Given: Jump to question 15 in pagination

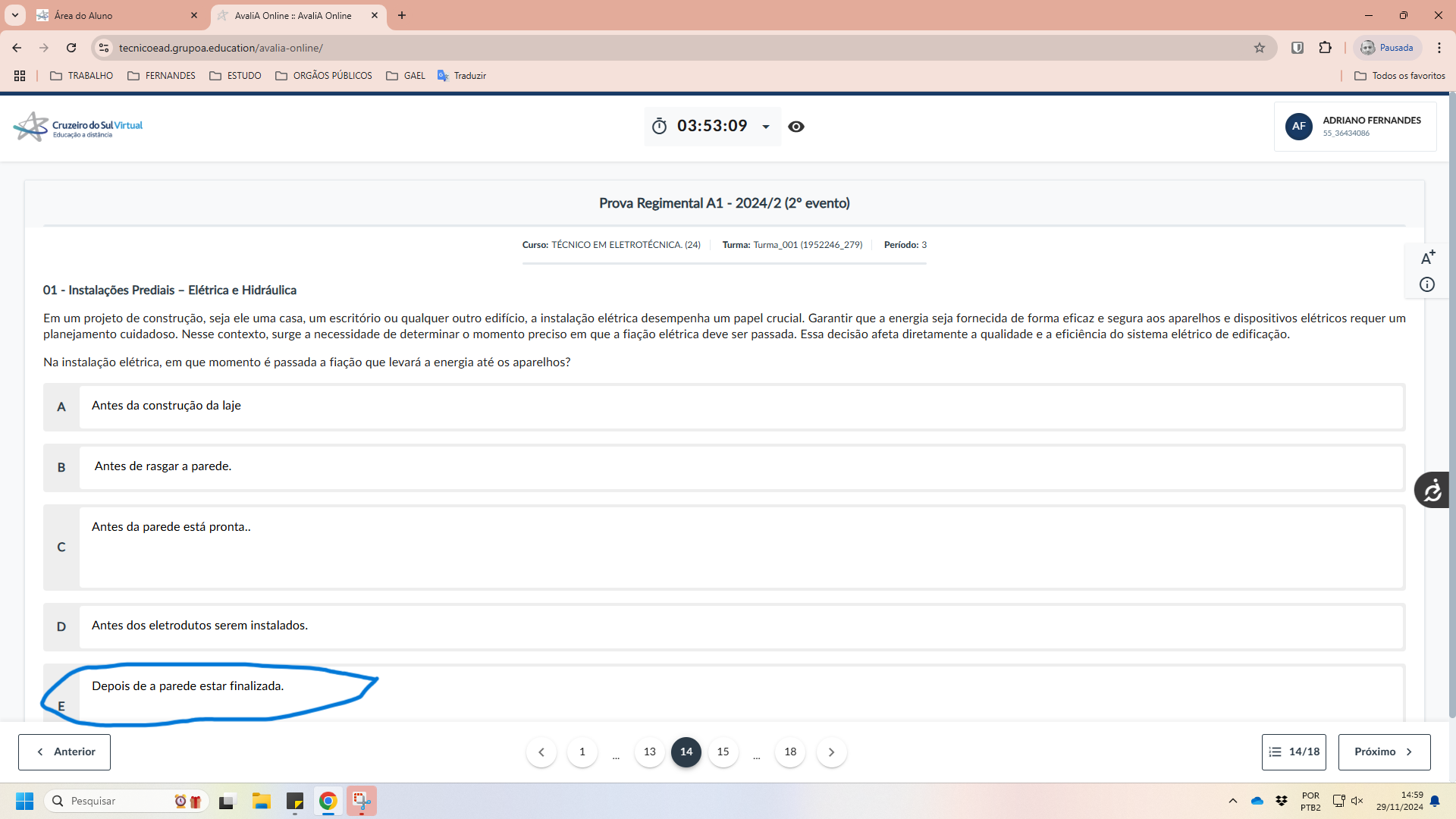Looking at the screenshot, I should point(723,752).
